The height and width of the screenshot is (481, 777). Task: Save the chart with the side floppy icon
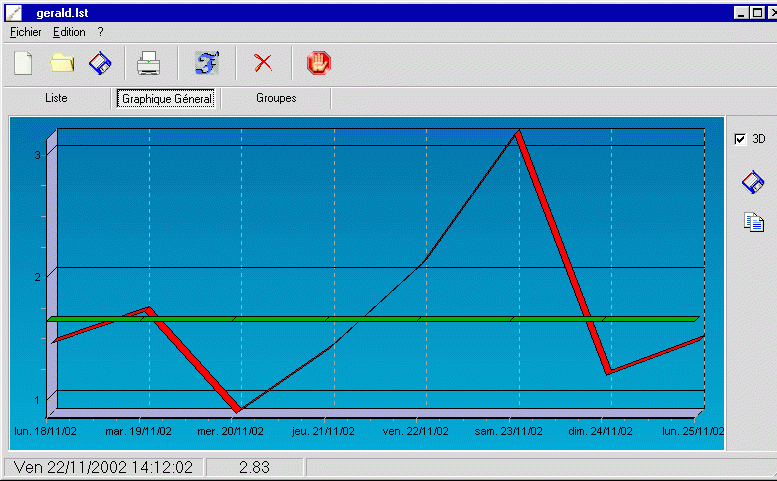click(x=752, y=182)
